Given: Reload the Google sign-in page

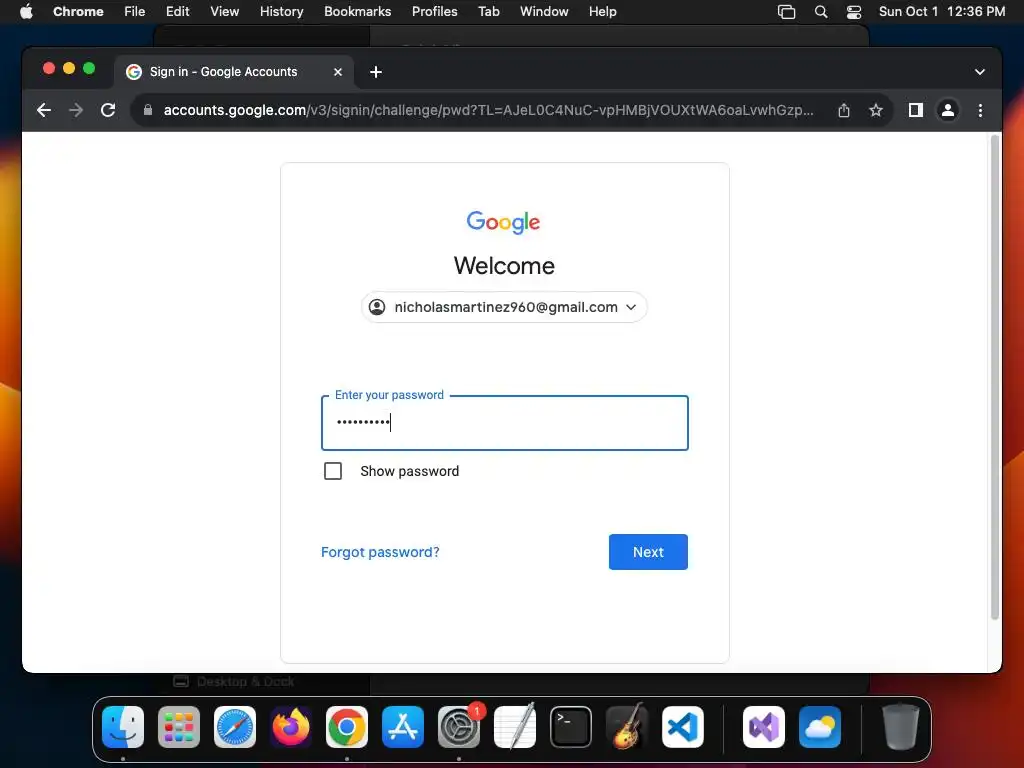Looking at the screenshot, I should click(x=108, y=110).
